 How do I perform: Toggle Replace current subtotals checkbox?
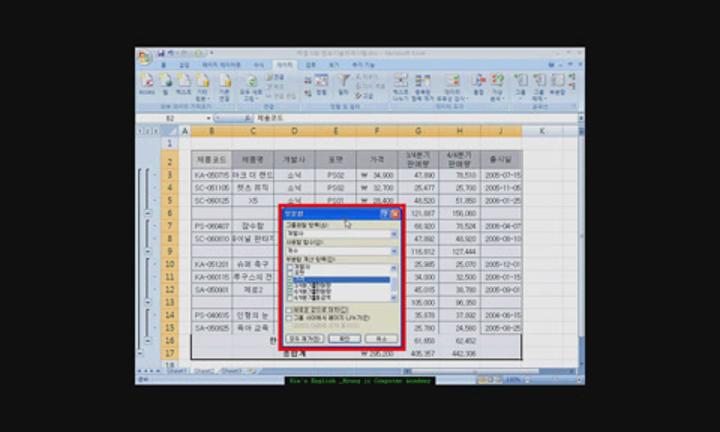coord(289,310)
